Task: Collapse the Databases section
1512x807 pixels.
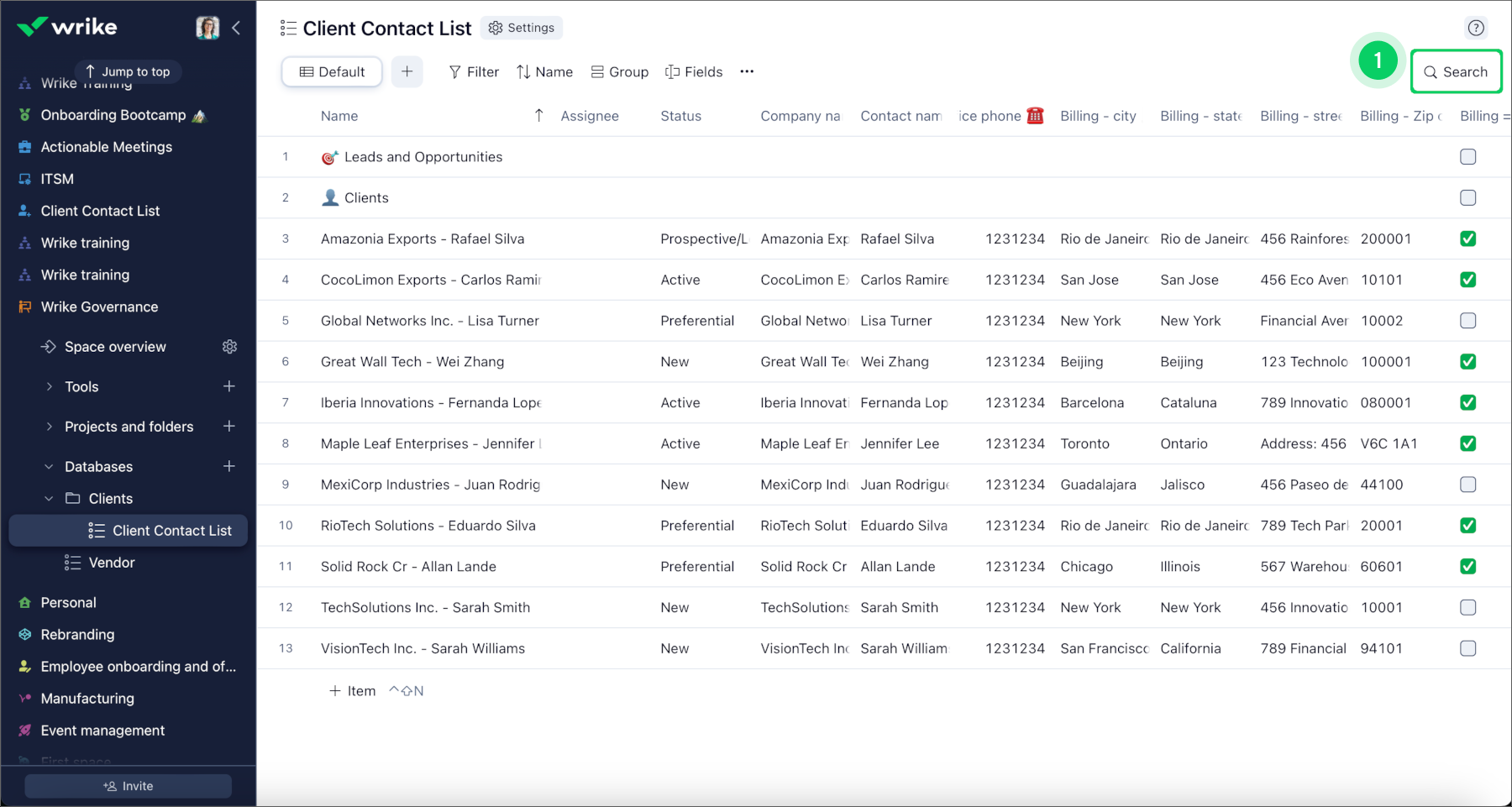Action: (48, 466)
